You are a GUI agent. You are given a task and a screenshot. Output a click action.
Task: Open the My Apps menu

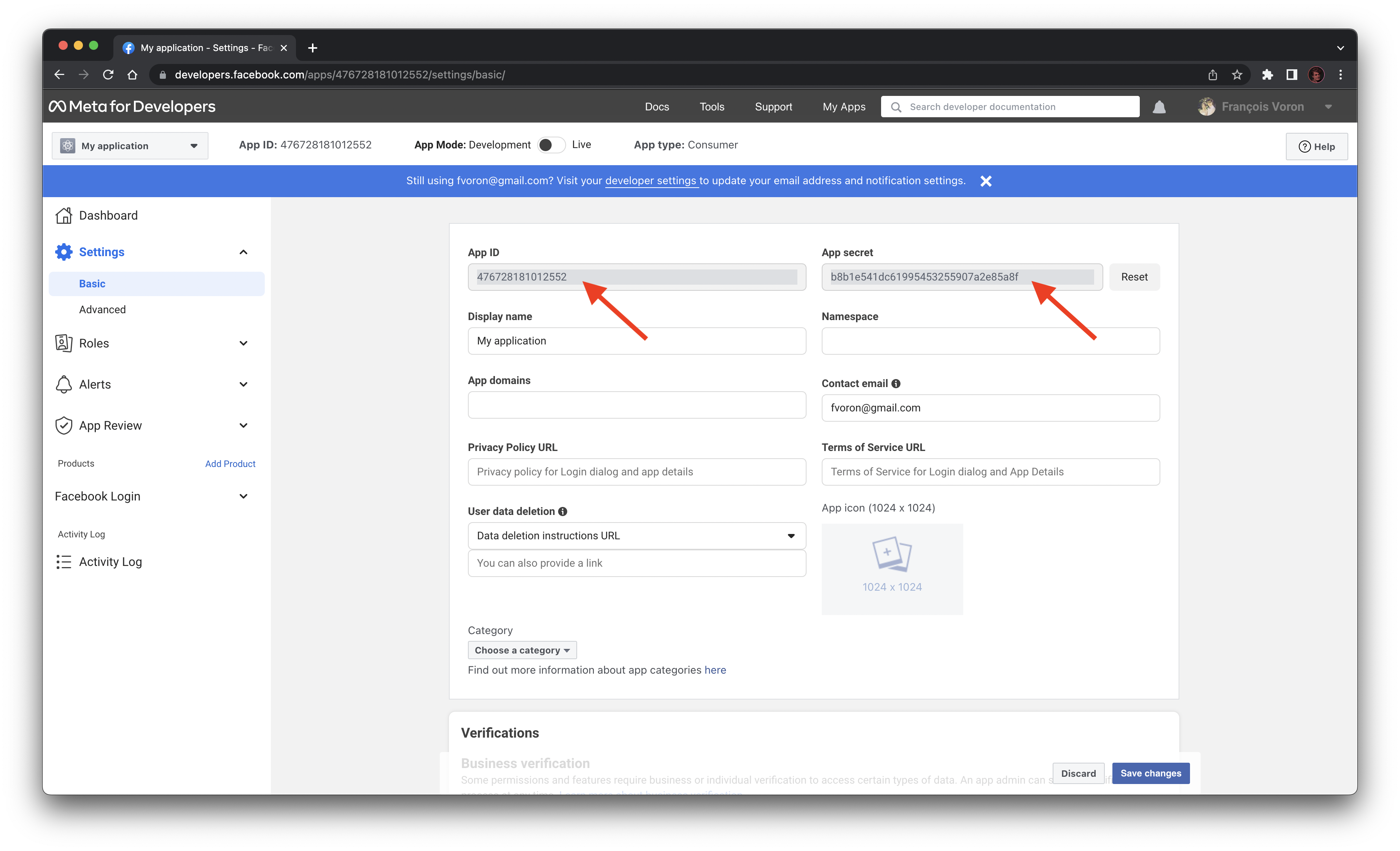tap(844, 106)
